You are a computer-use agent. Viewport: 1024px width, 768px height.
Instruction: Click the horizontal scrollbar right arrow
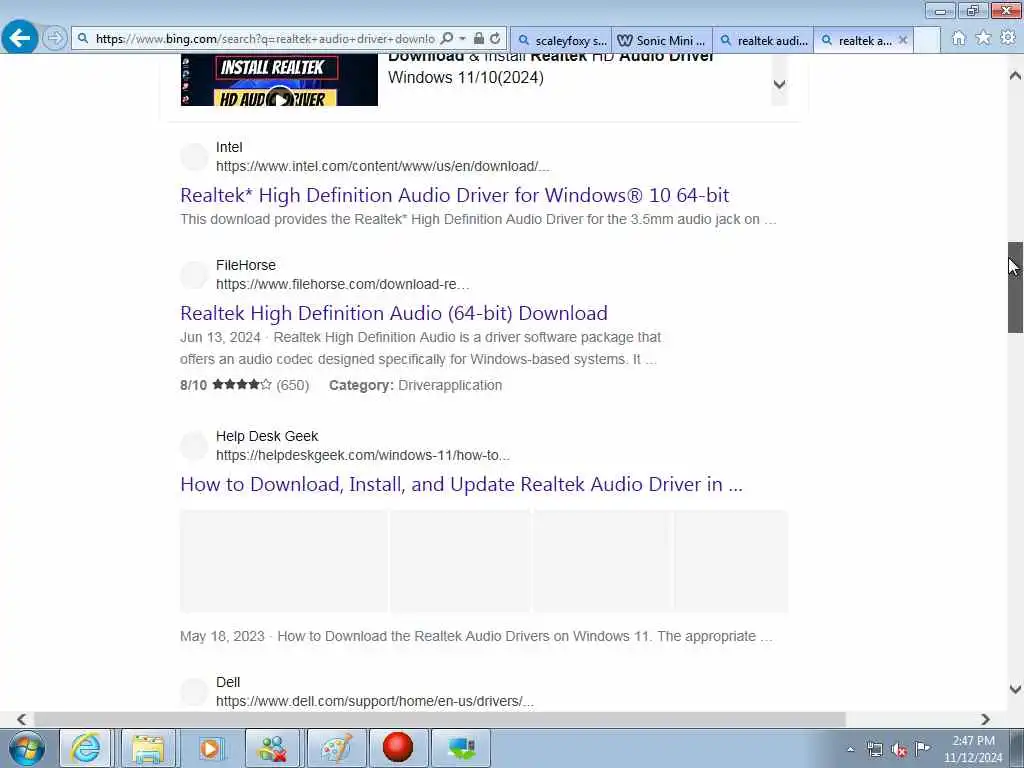[x=985, y=719]
